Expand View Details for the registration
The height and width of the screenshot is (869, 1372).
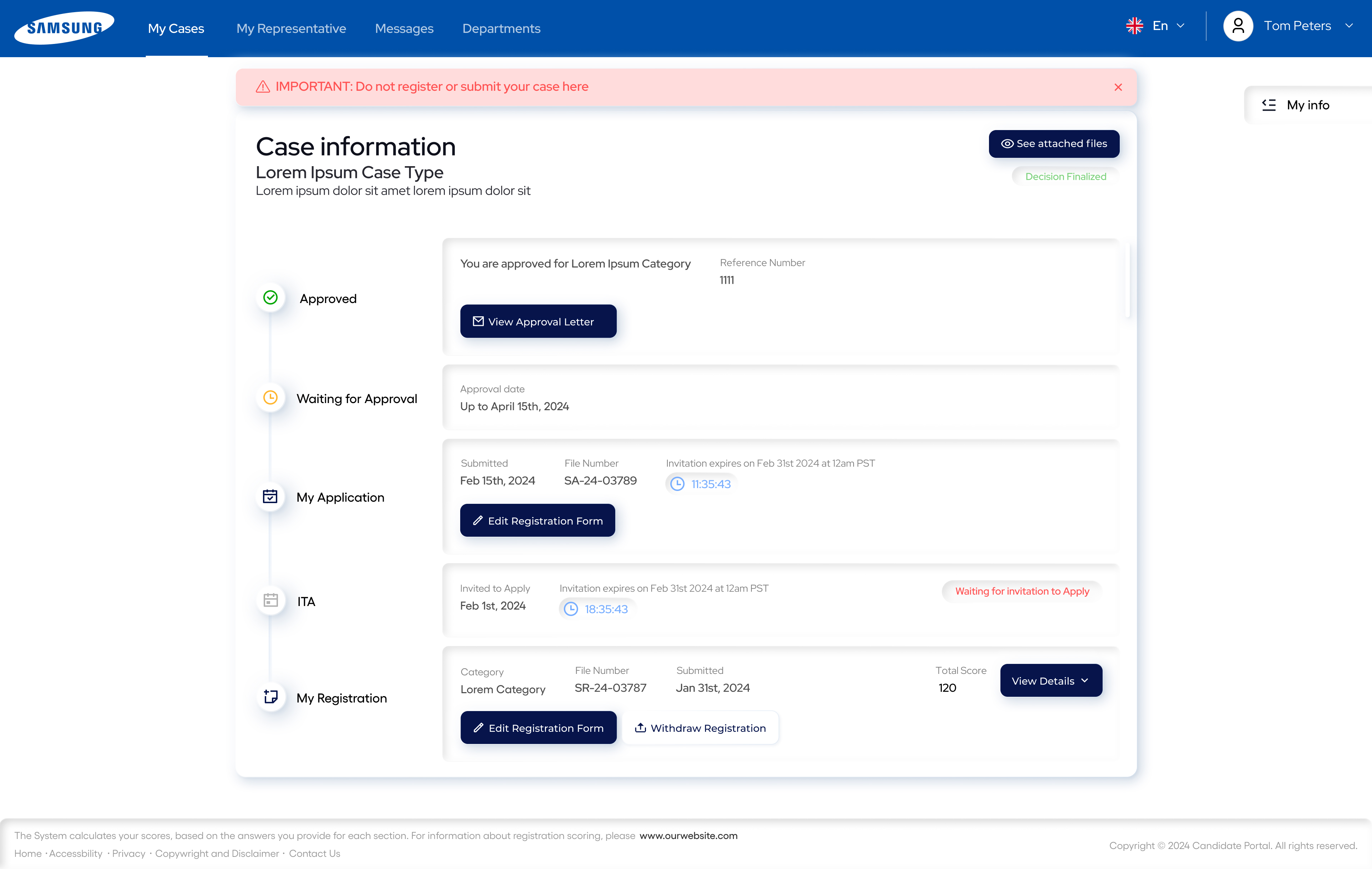(x=1051, y=680)
